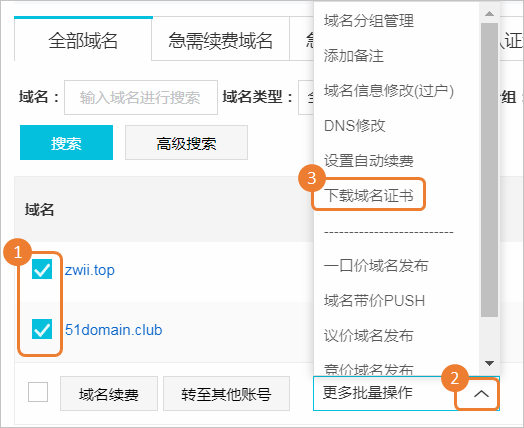Select 添加备注 option
This screenshot has height=428, width=524.
354,55
